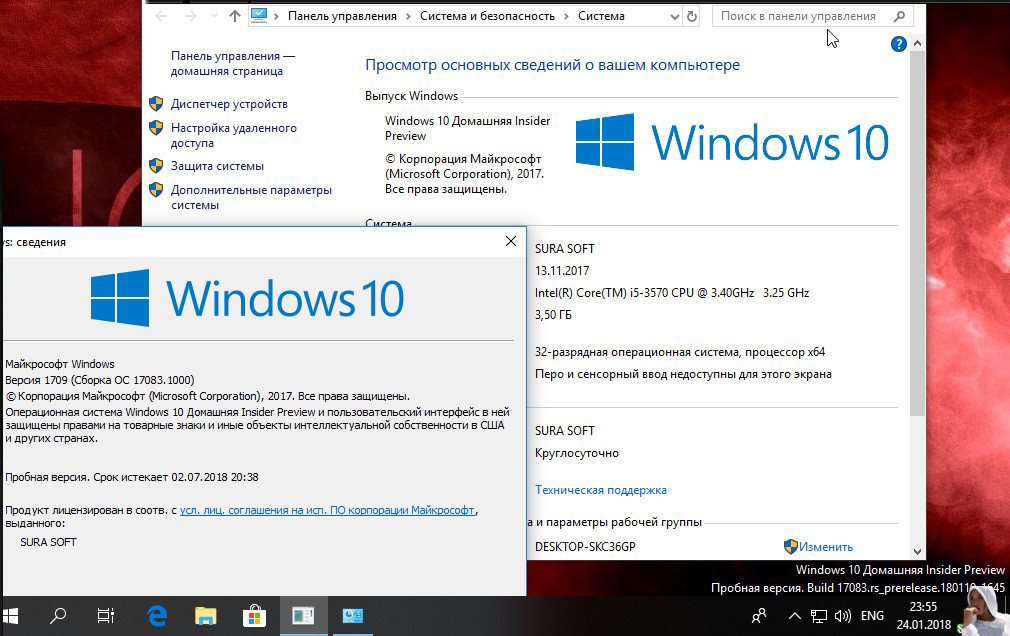Click 'Windows 10 Домашняя Insider Preview' edition text
Screen dimensions: 1010x636
point(467,128)
